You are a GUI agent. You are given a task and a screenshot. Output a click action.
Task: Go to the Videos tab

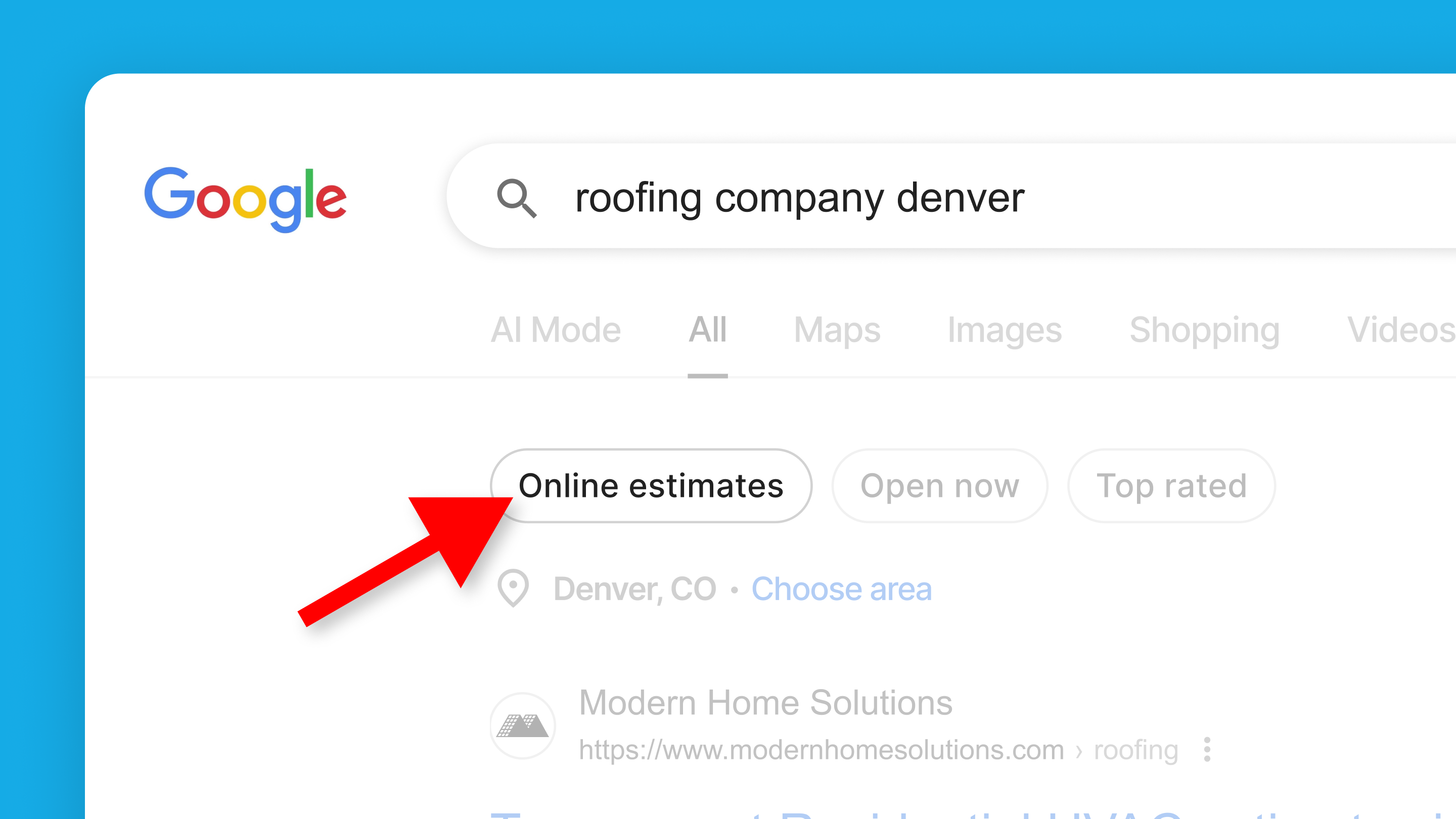1401,330
